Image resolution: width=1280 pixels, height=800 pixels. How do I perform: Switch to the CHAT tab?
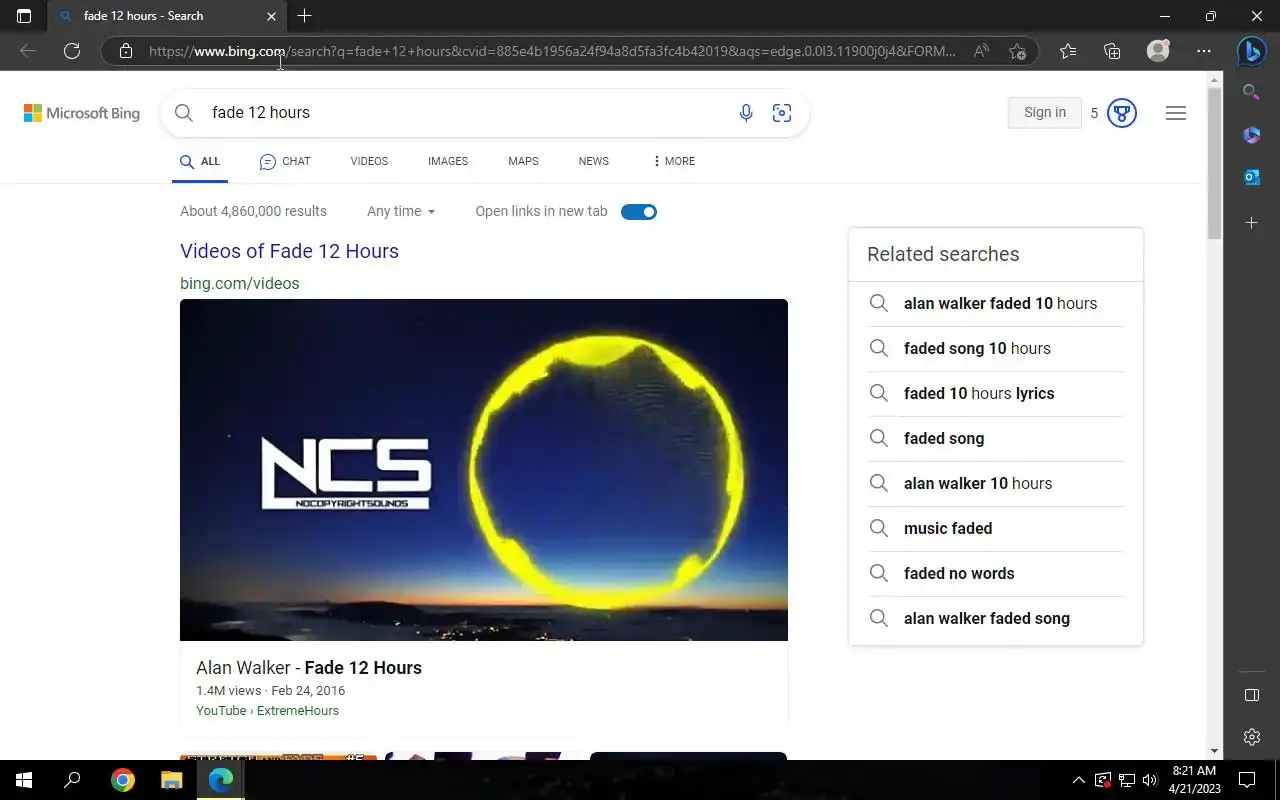(285, 161)
